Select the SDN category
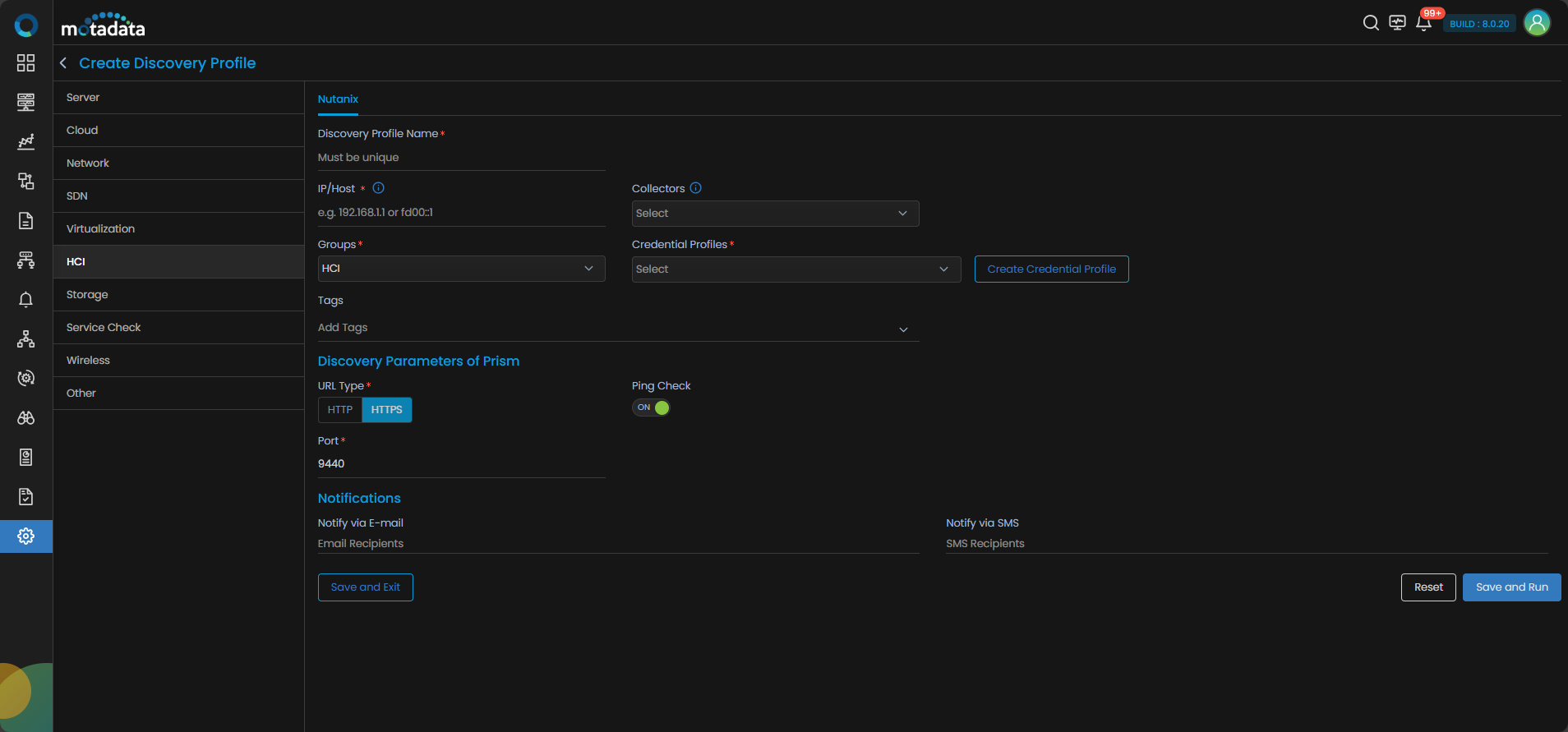This screenshot has width=1568, height=732. (x=178, y=196)
